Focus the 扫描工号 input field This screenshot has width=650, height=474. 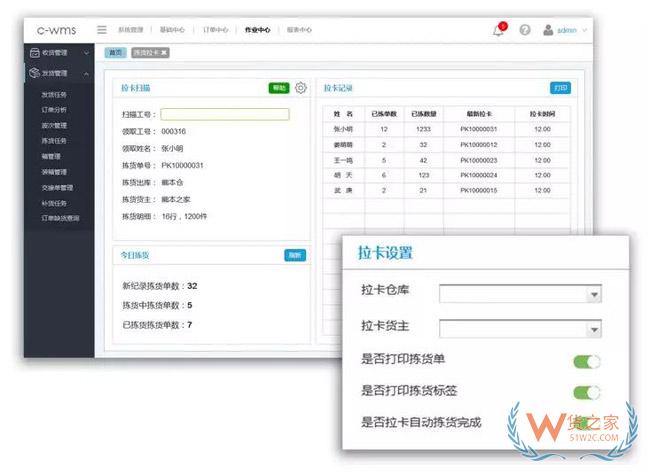coord(225,114)
